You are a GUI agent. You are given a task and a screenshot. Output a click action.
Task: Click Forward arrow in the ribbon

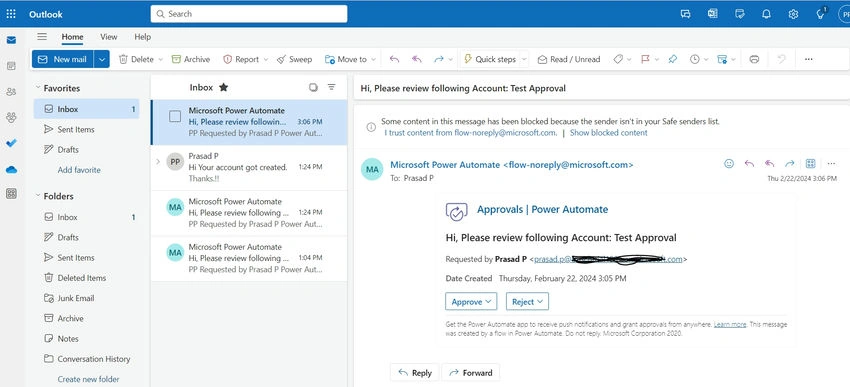[x=439, y=60]
